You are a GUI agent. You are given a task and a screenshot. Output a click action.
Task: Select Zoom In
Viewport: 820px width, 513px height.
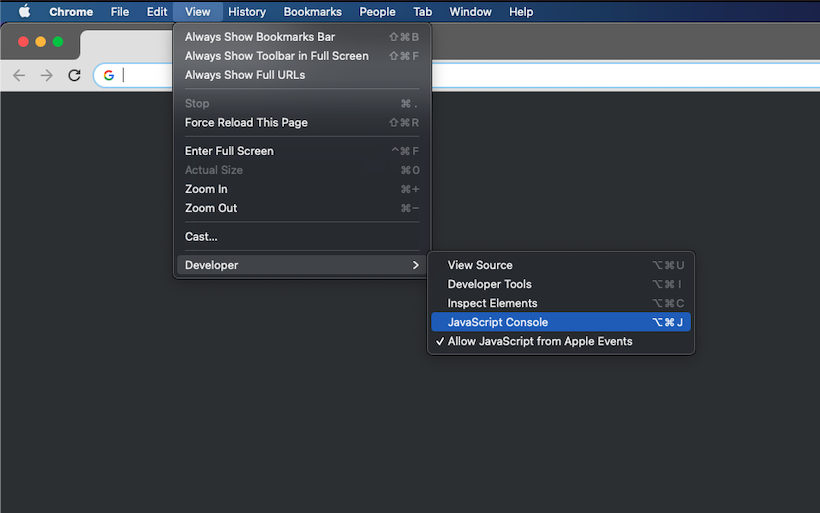pos(302,189)
